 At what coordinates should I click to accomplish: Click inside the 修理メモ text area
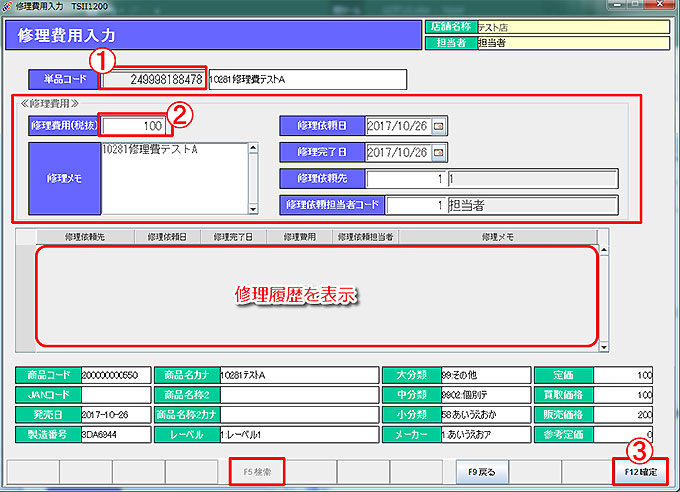[172, 176]
